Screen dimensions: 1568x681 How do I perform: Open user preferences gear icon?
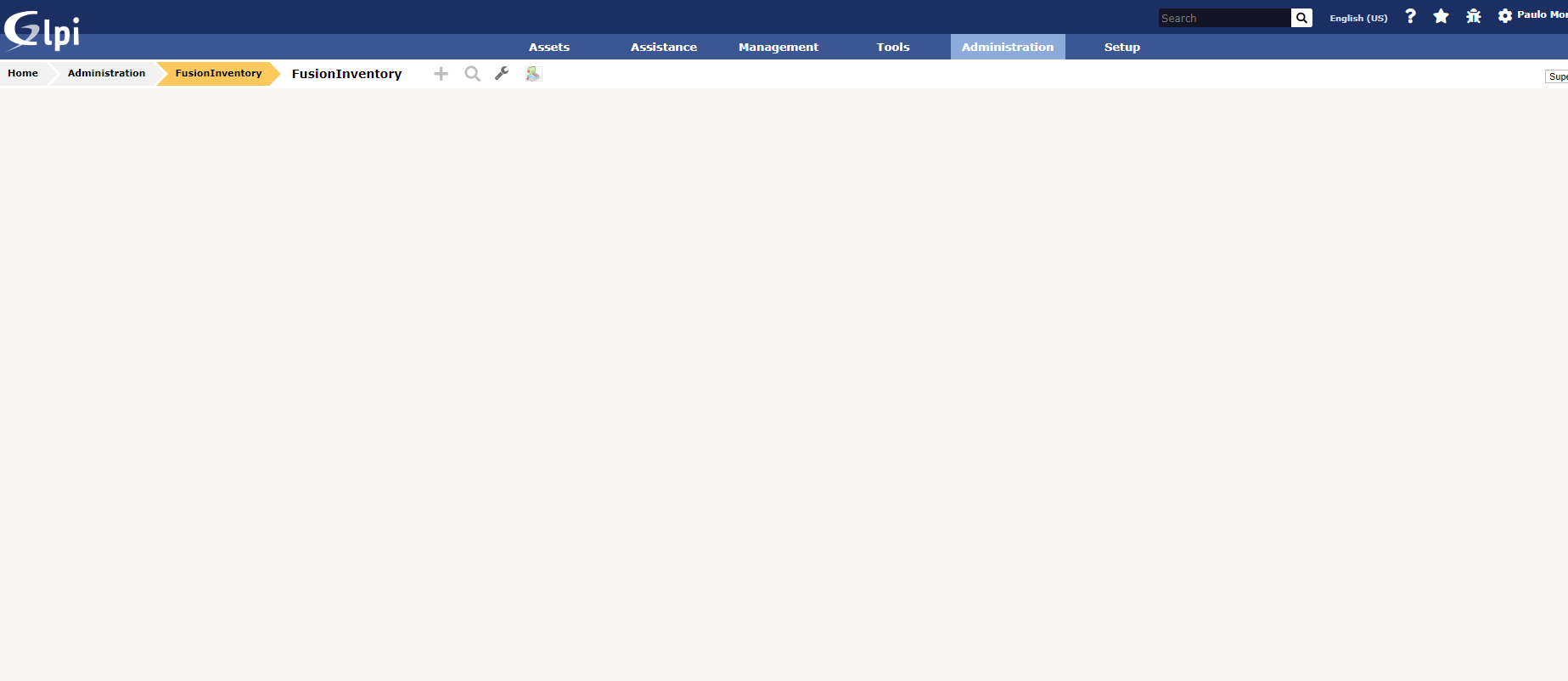1505,16
